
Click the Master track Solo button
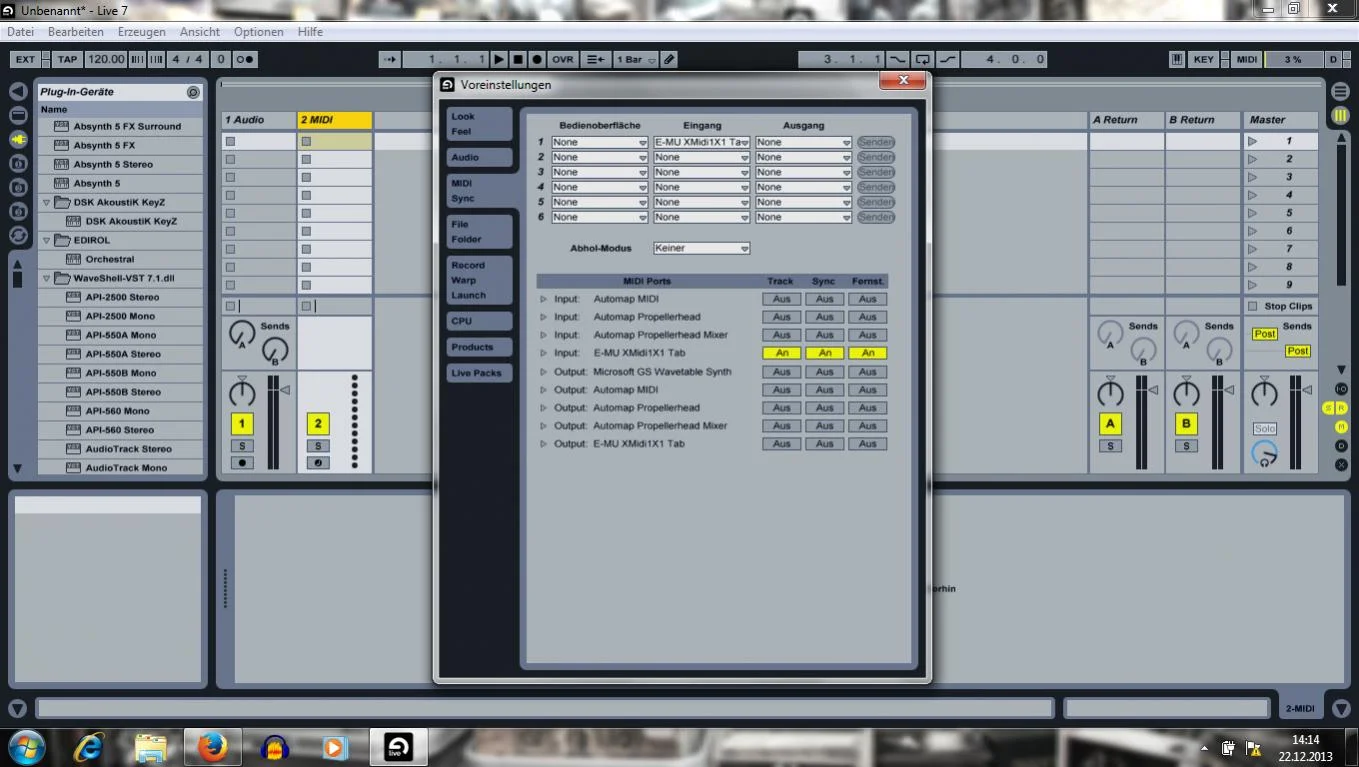tap(1265, 428)
